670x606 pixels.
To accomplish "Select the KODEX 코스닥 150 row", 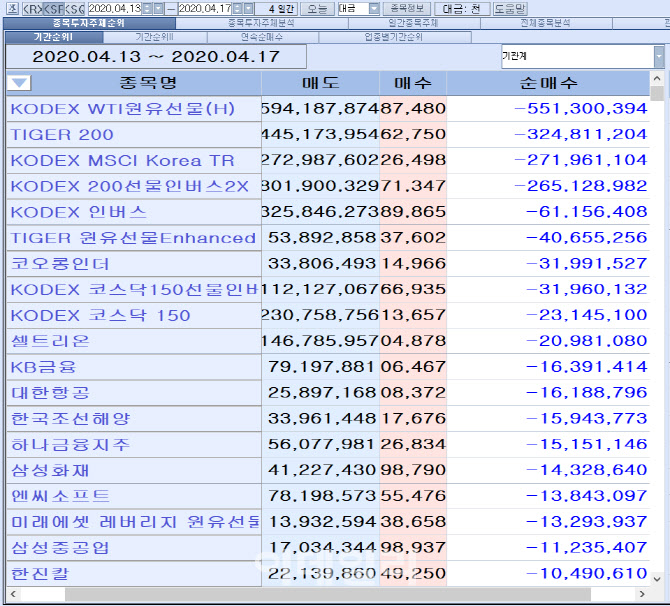I will (x=328, y=315).
